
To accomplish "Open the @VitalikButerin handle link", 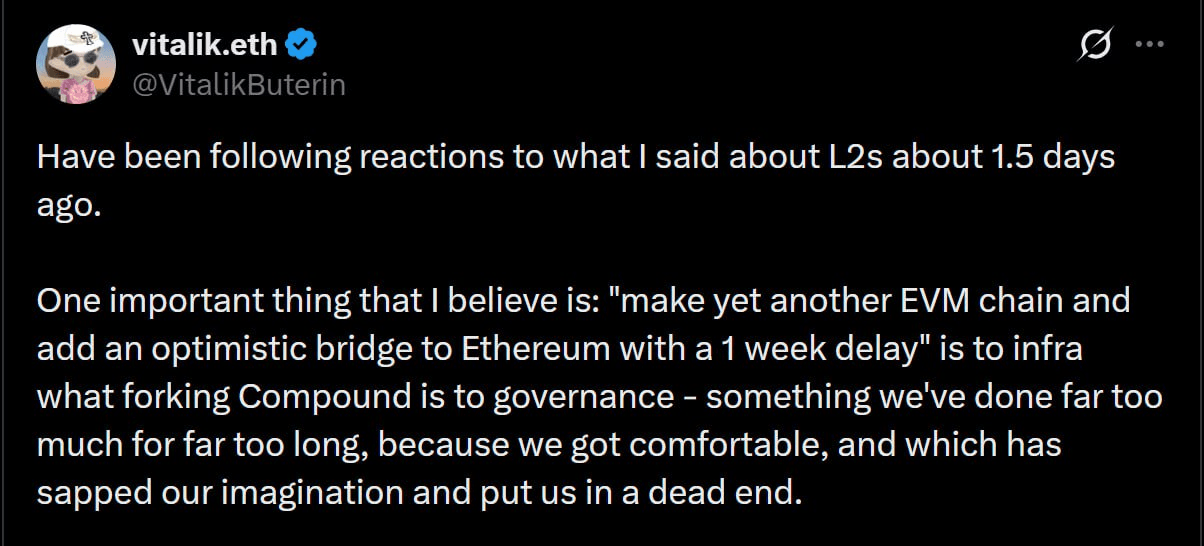I will pos(238,85).
